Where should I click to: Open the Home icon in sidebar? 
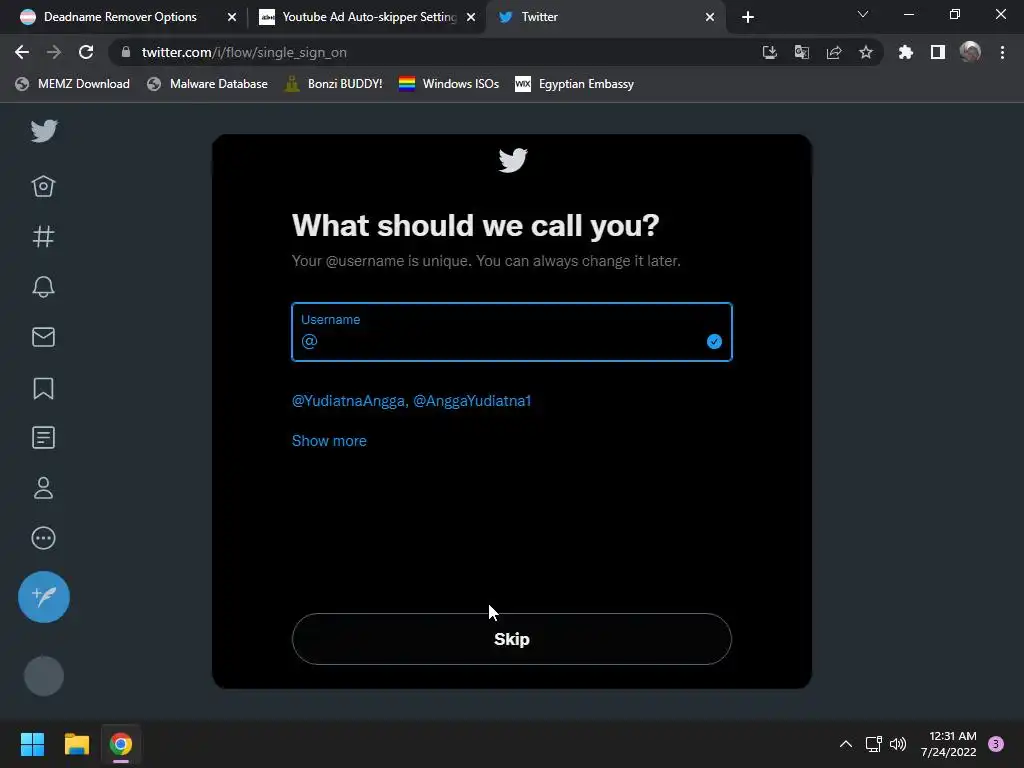point(44,186)
